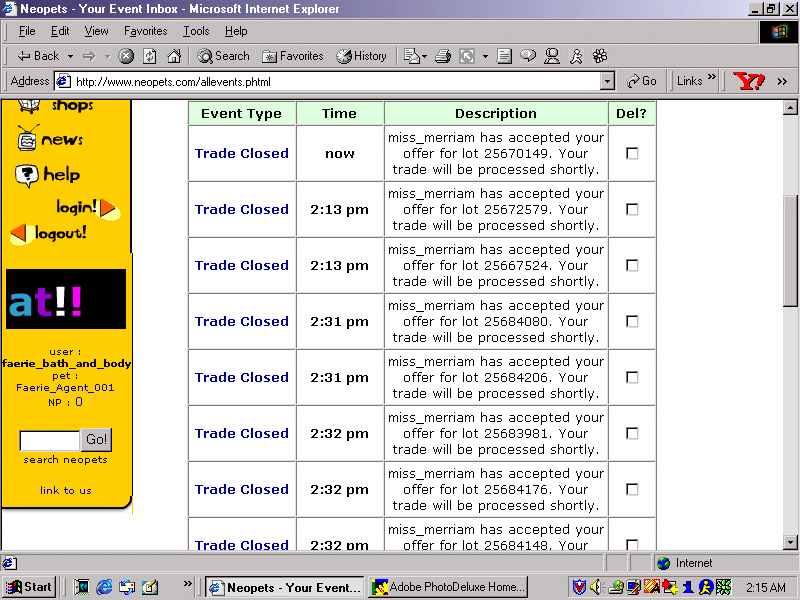
Task: Click the Messenger person toolbar icon
Action: pos(552,56)
